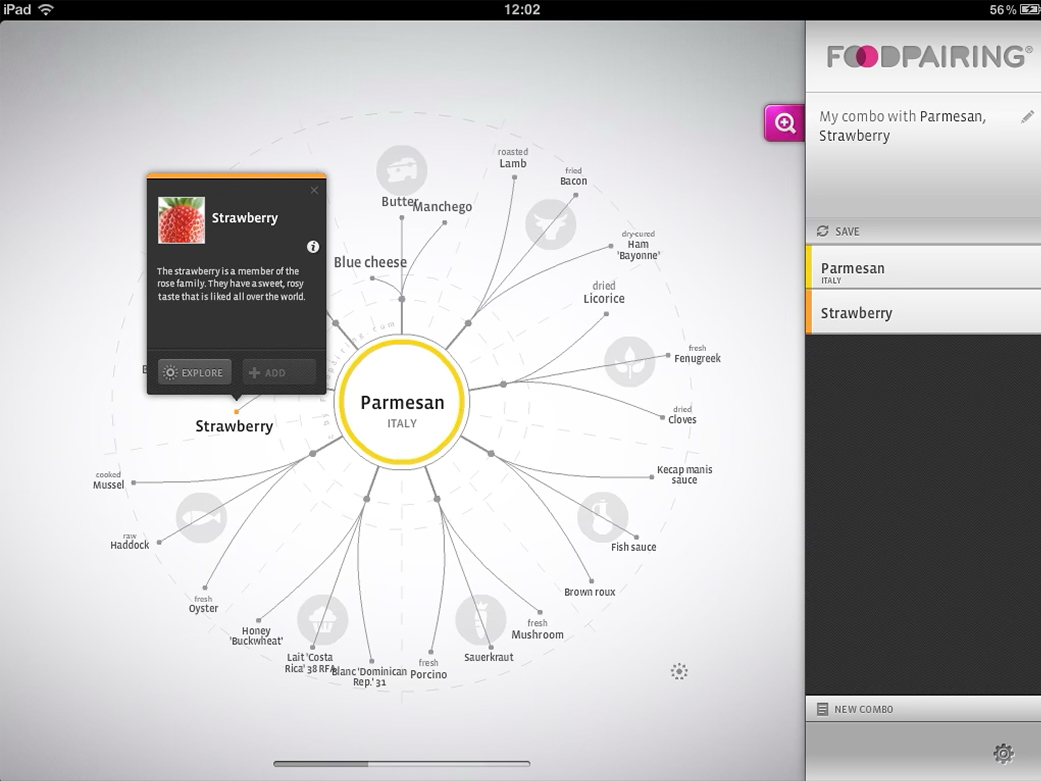The width and height of the screenshot is (1041, 781).
Task: Select the sauce flask category icon
Action: (603, 517)
